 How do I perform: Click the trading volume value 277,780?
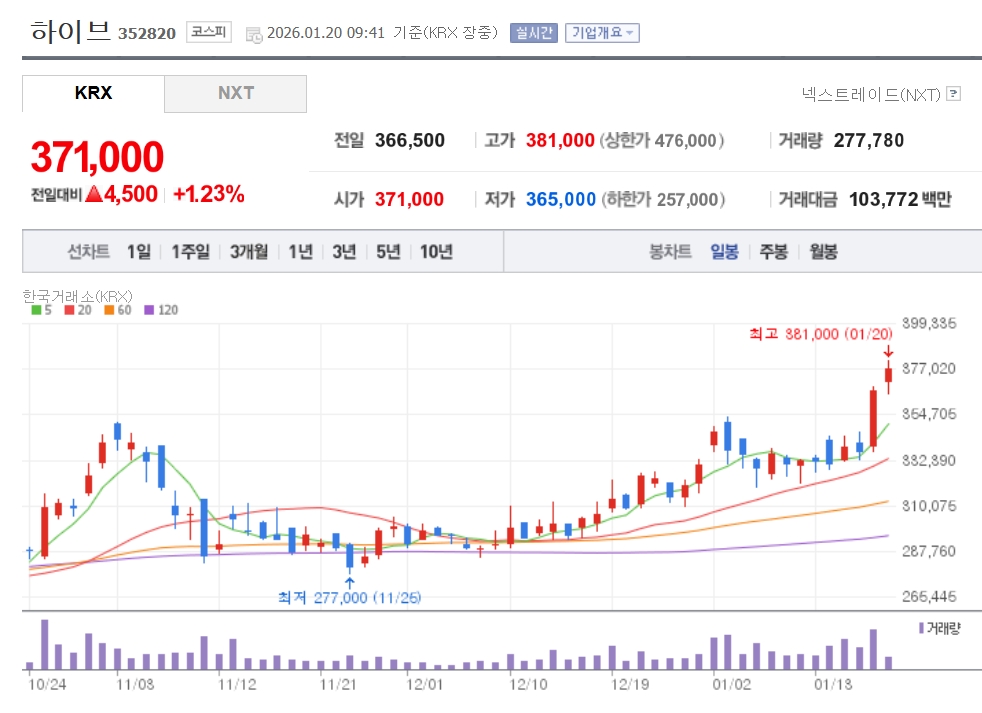[869, 140]
